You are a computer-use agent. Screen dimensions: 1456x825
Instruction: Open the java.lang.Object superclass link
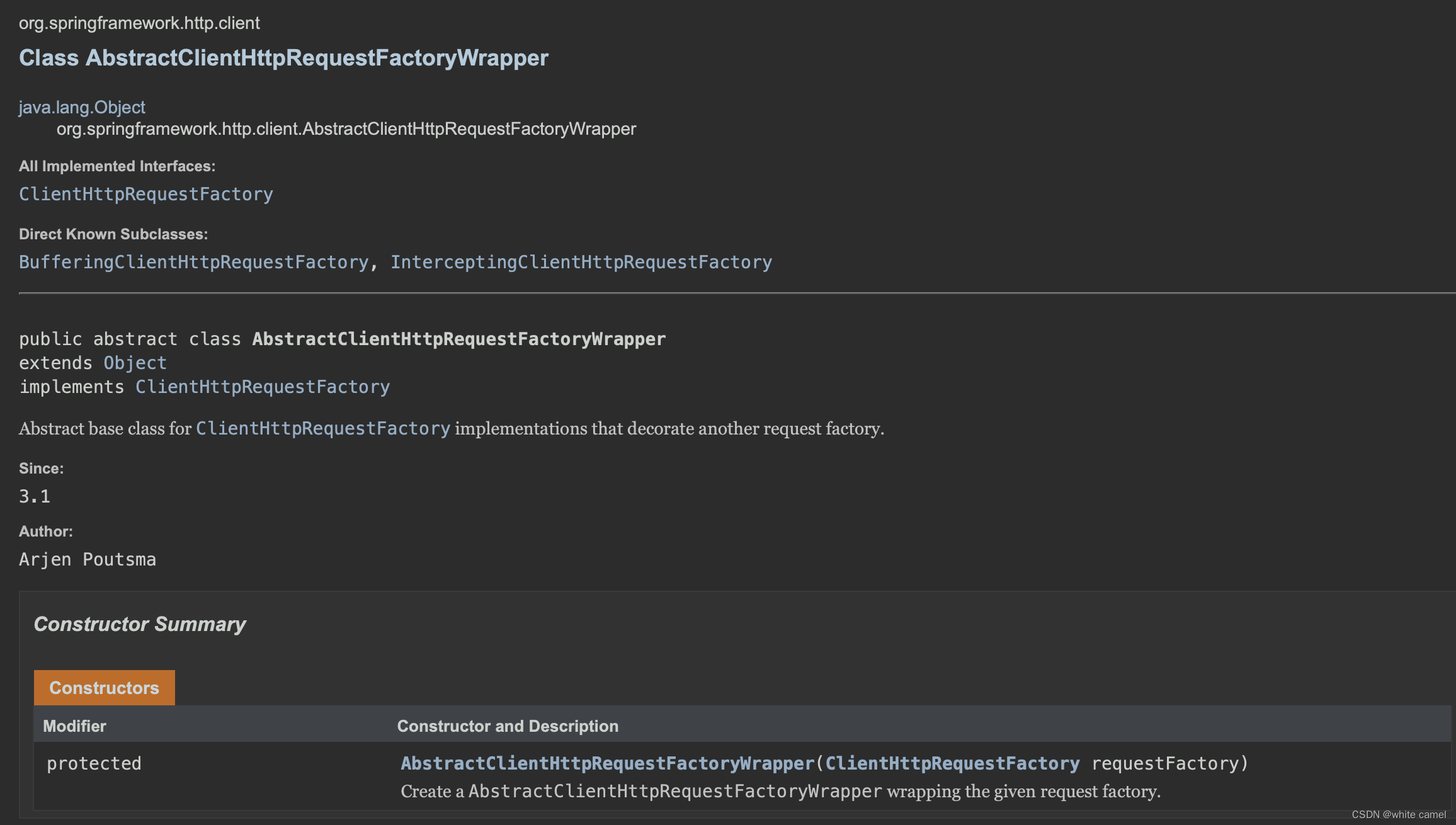tap(82, 107)
